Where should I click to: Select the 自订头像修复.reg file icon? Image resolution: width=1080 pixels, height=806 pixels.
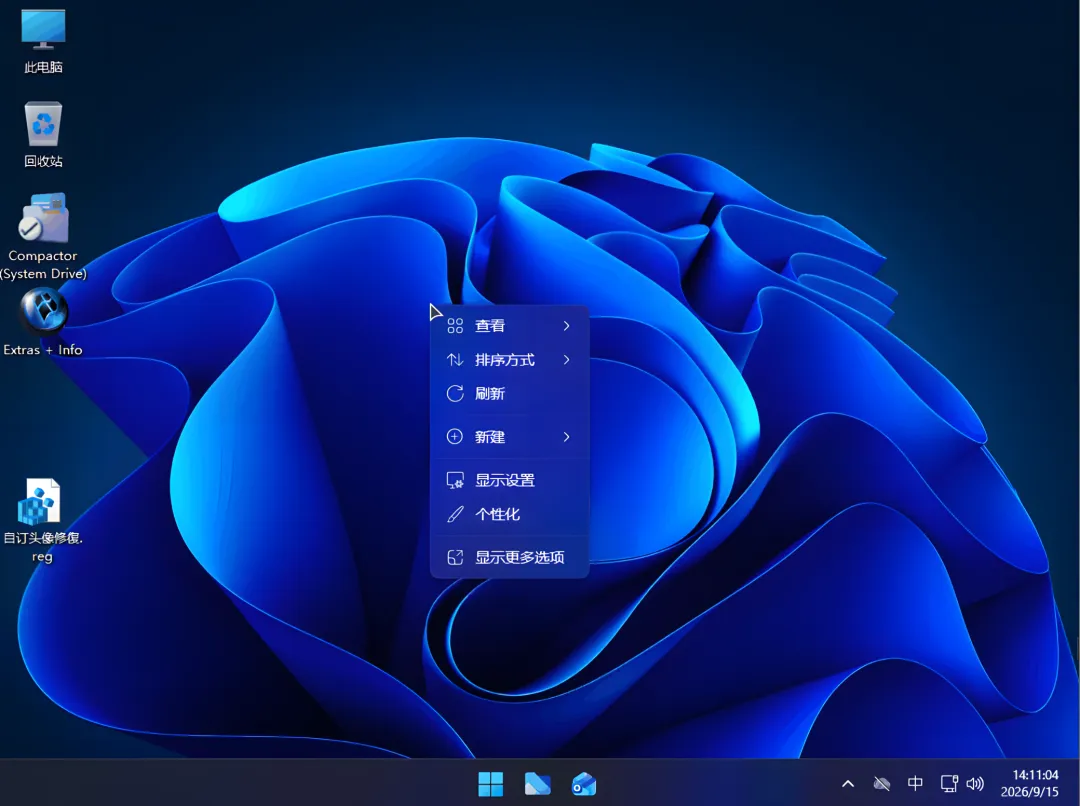tap(43, 520)
